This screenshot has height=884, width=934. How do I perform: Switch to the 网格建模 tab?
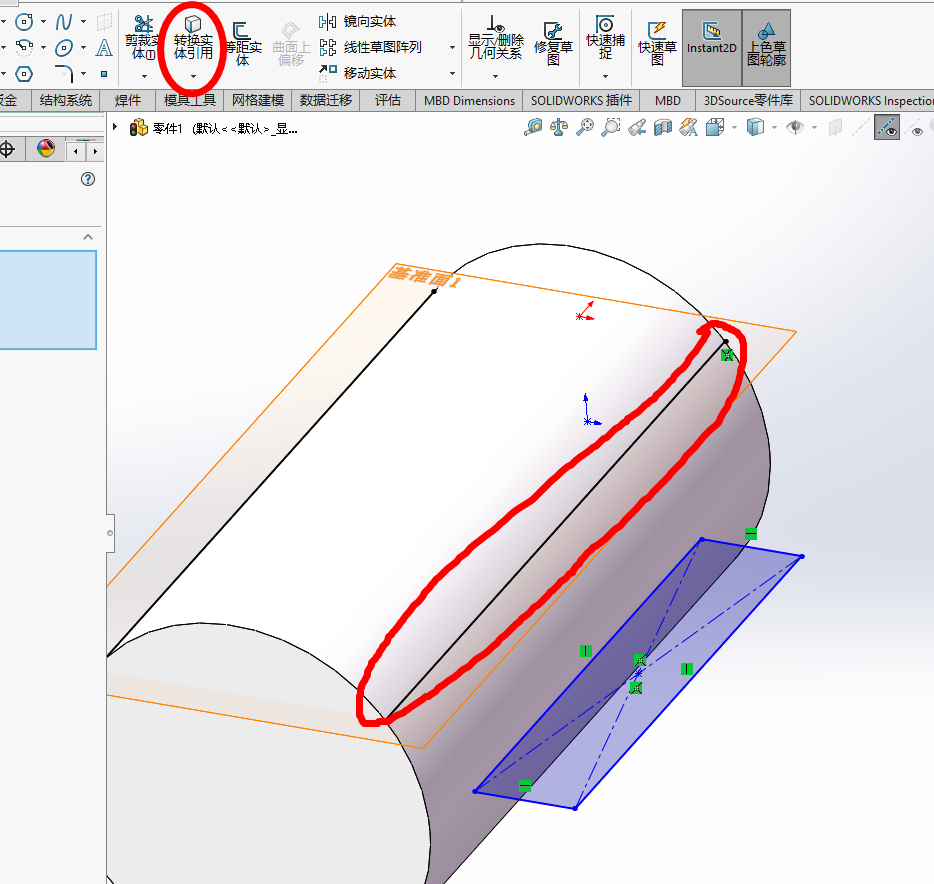pyautogui.click(x=258, y=101)
